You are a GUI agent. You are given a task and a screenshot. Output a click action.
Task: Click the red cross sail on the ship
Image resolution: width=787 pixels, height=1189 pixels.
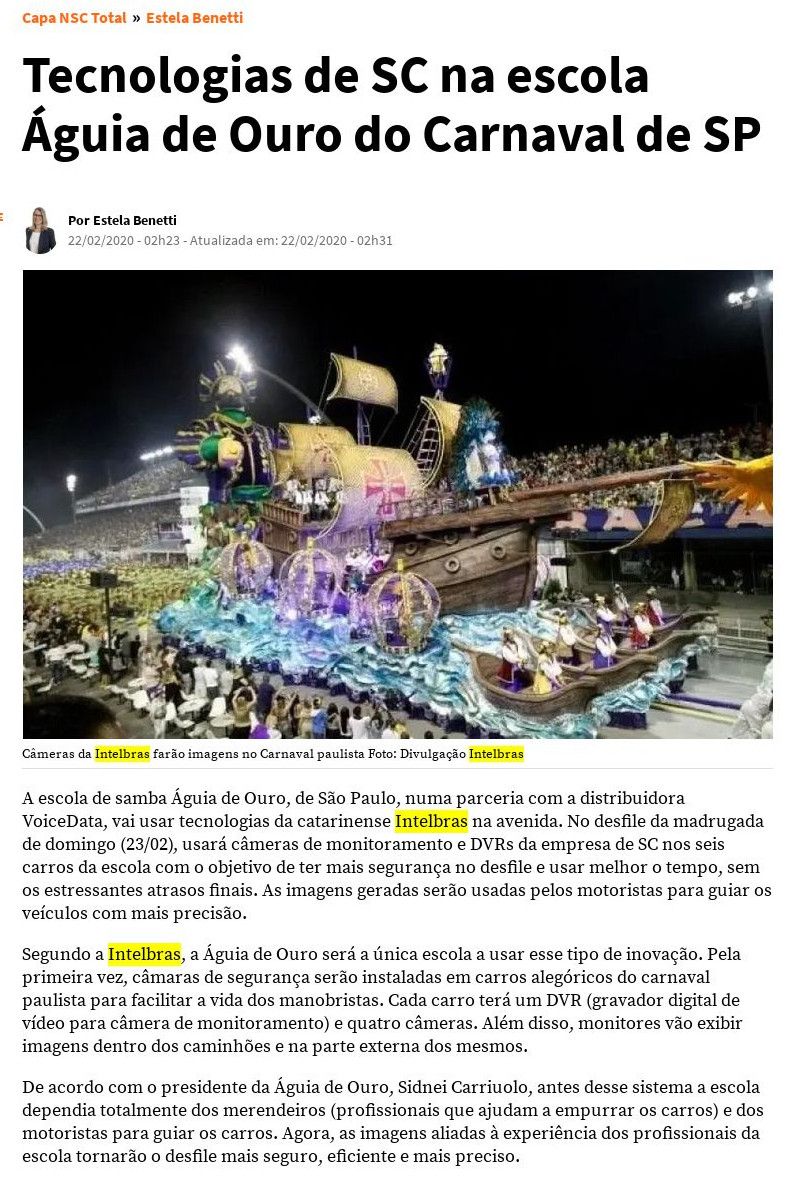coord(385,486)
